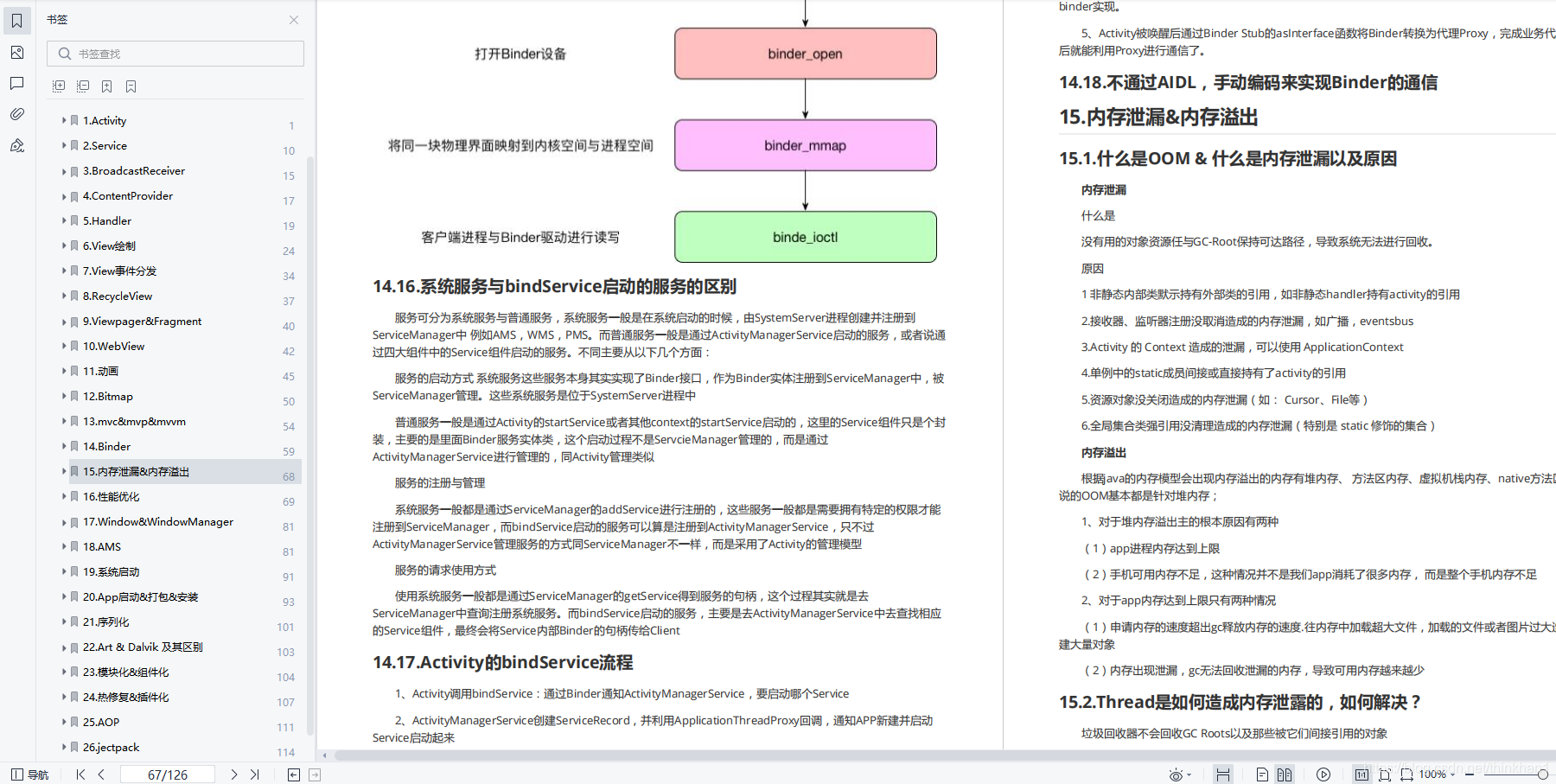Click the page number field 67/126
The height and width of the screenshot is (784, 1556).
(x=168, y=774)
